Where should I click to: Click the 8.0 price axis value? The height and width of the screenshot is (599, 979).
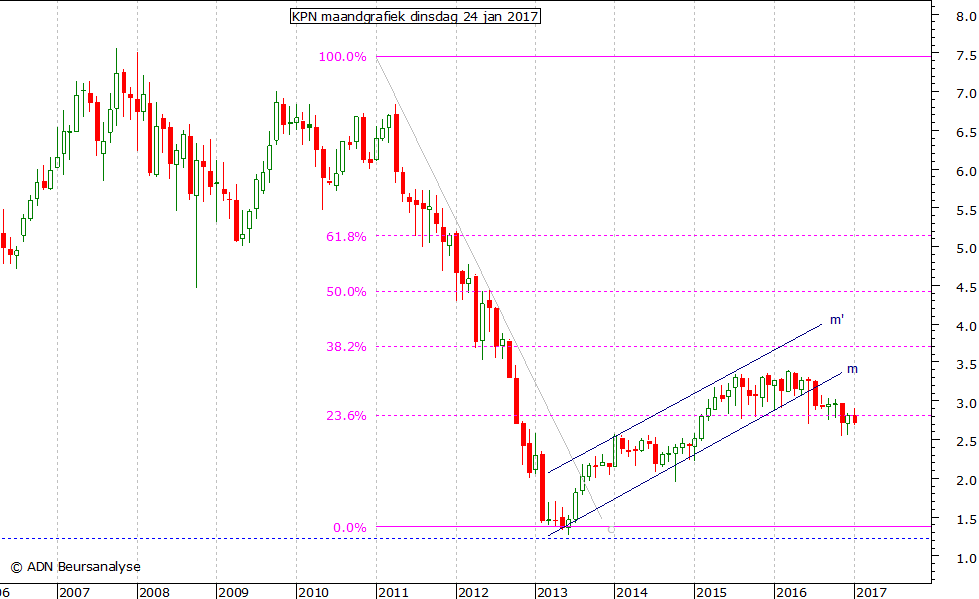pyautogui.click(x=966, y=17)
